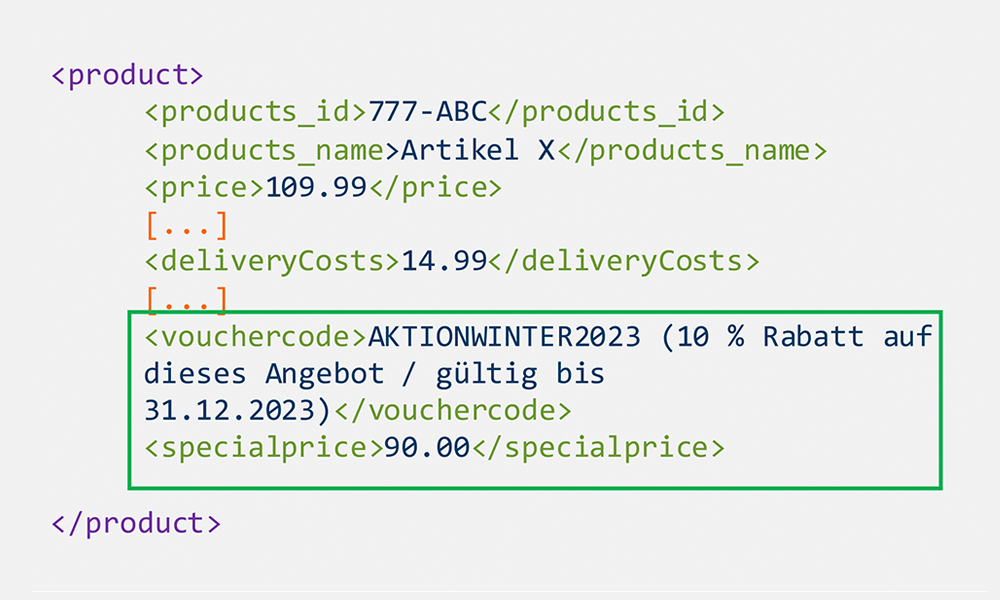Click the closing deliveryCosts tag

(x=624, y=263)
